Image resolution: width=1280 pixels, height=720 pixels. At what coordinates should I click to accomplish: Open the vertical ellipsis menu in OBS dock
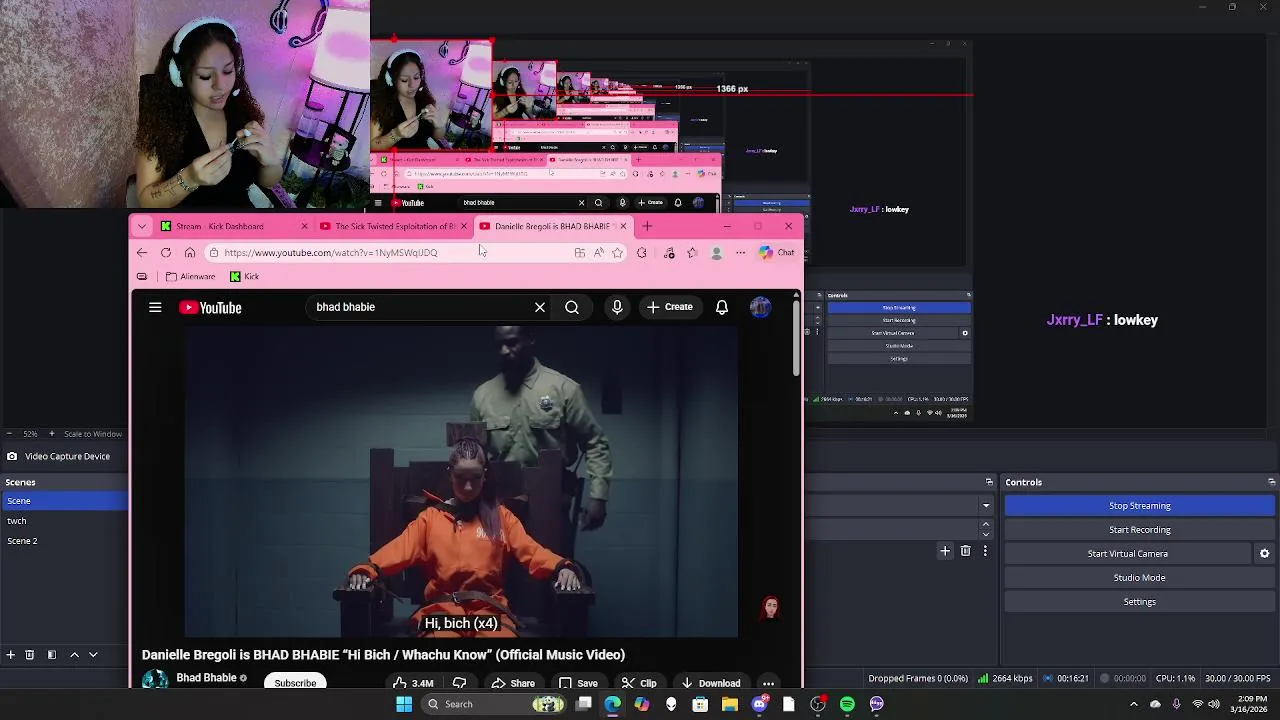coord(985,551)
